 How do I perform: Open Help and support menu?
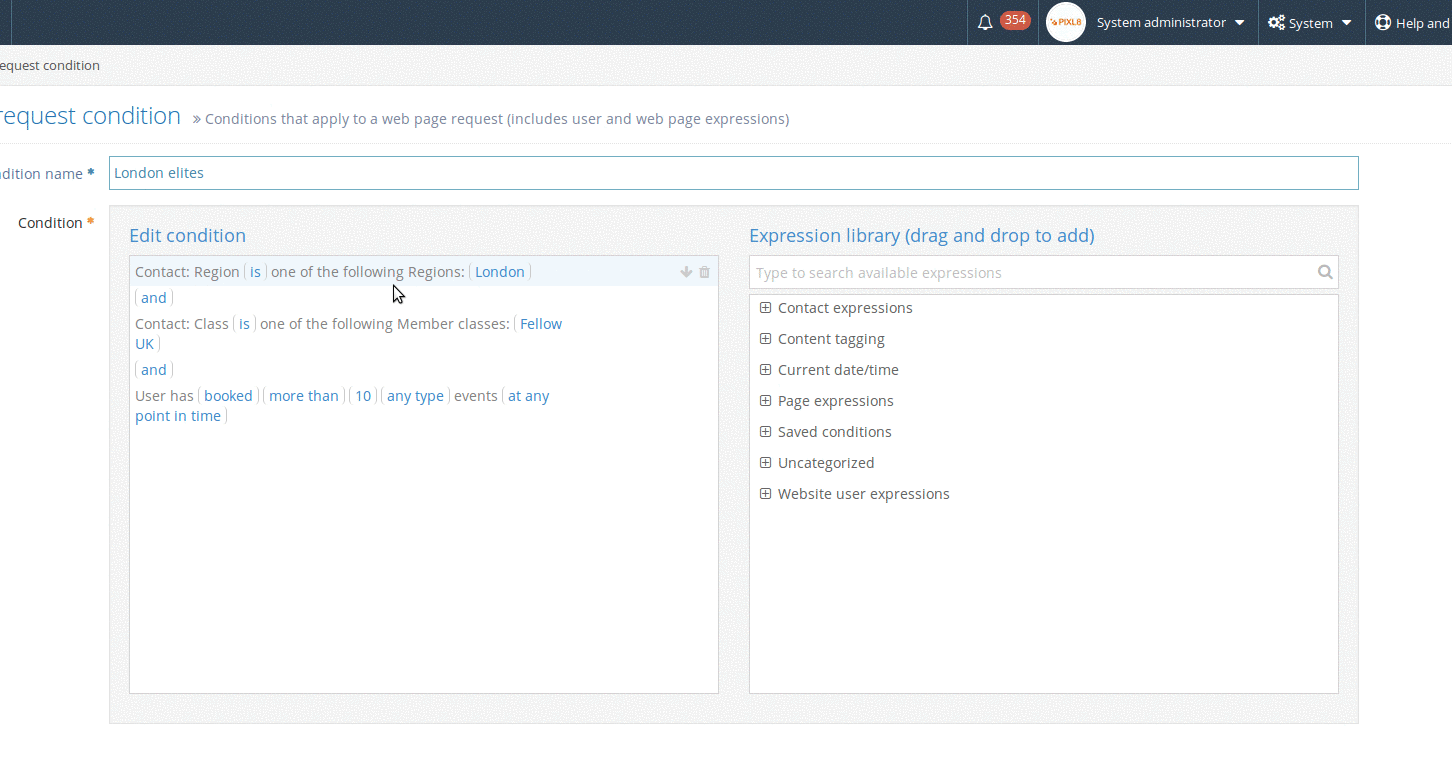point(1413,23)
